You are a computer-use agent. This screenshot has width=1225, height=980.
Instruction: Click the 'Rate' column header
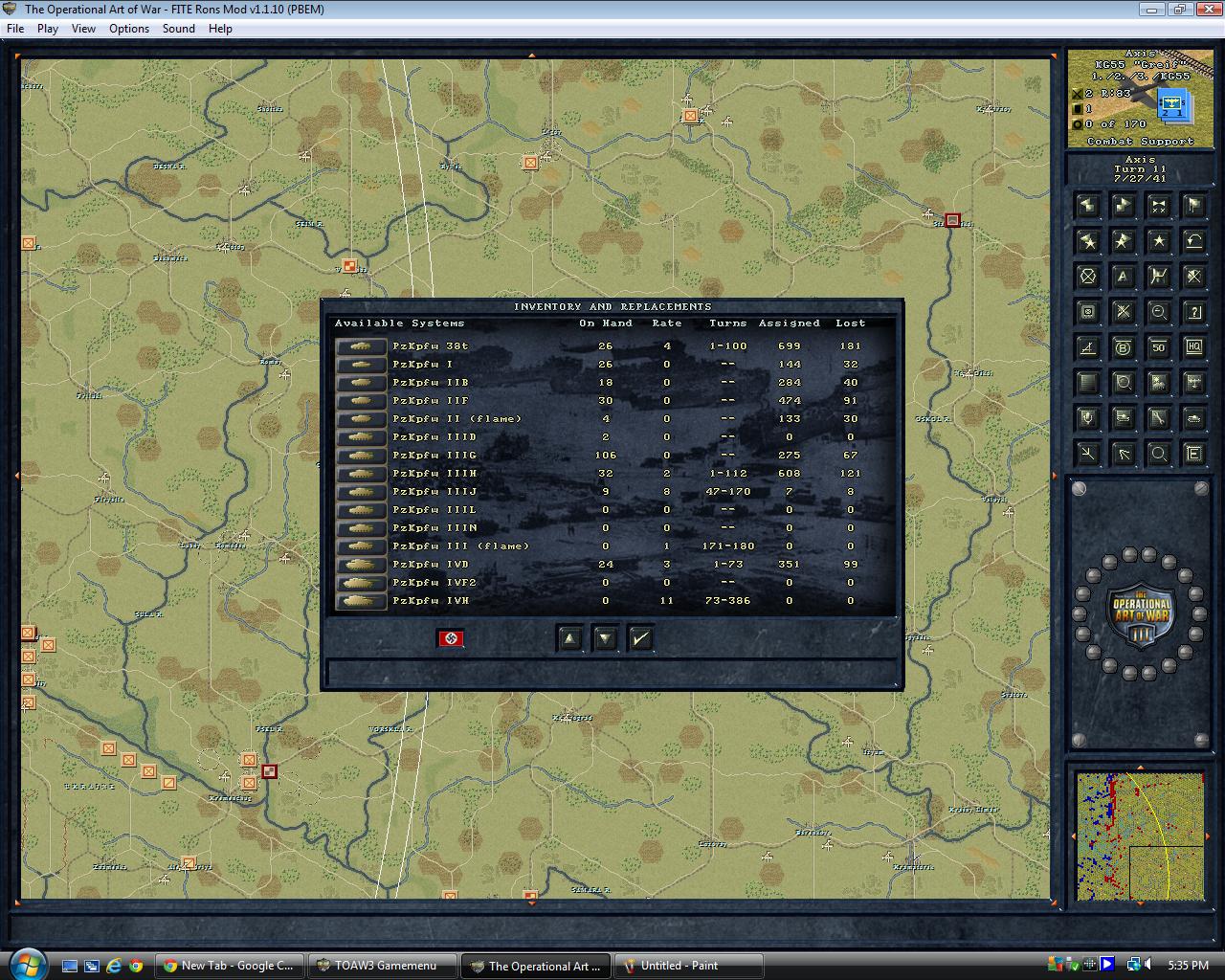click(x=667, y=323)
